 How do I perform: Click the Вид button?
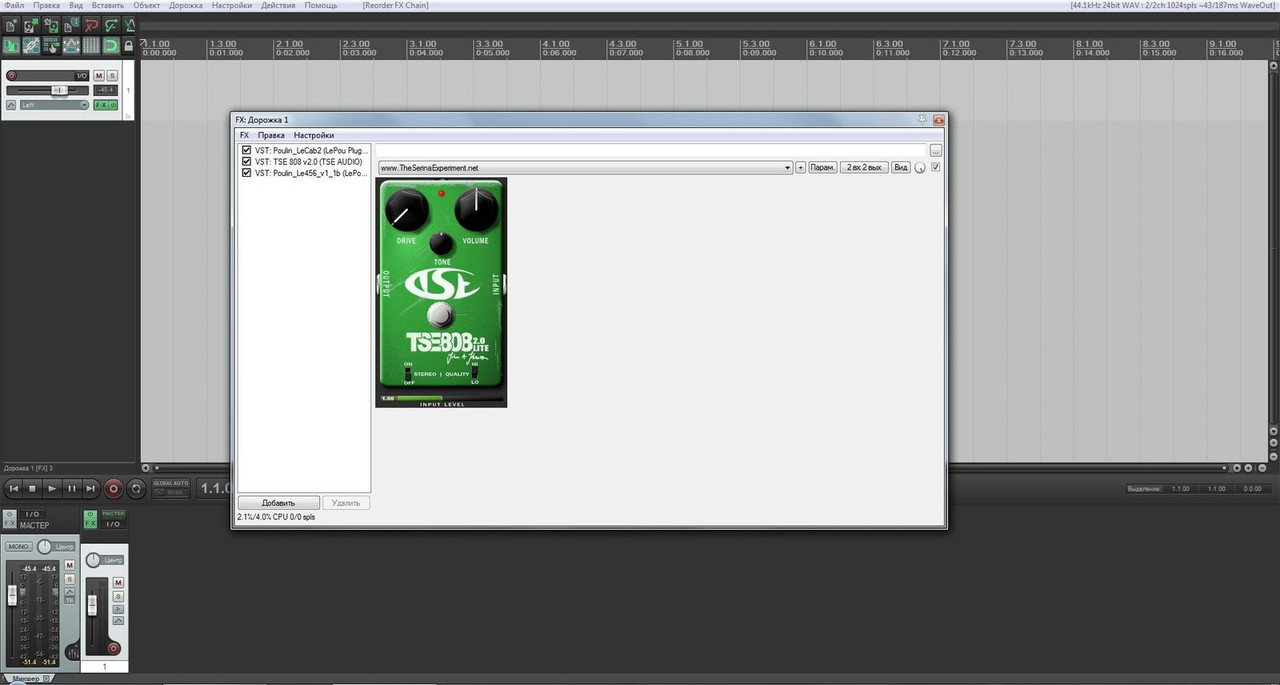point(901,167)
